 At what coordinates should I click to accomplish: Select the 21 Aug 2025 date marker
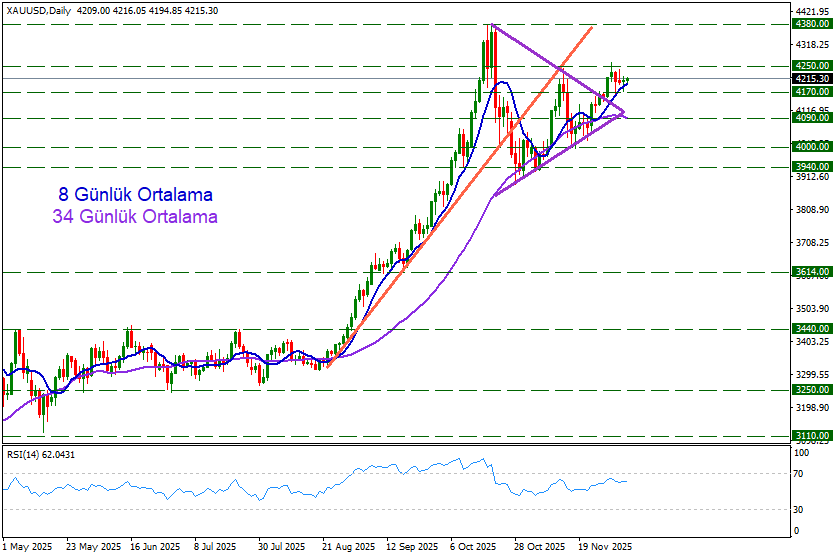(348, 547)
